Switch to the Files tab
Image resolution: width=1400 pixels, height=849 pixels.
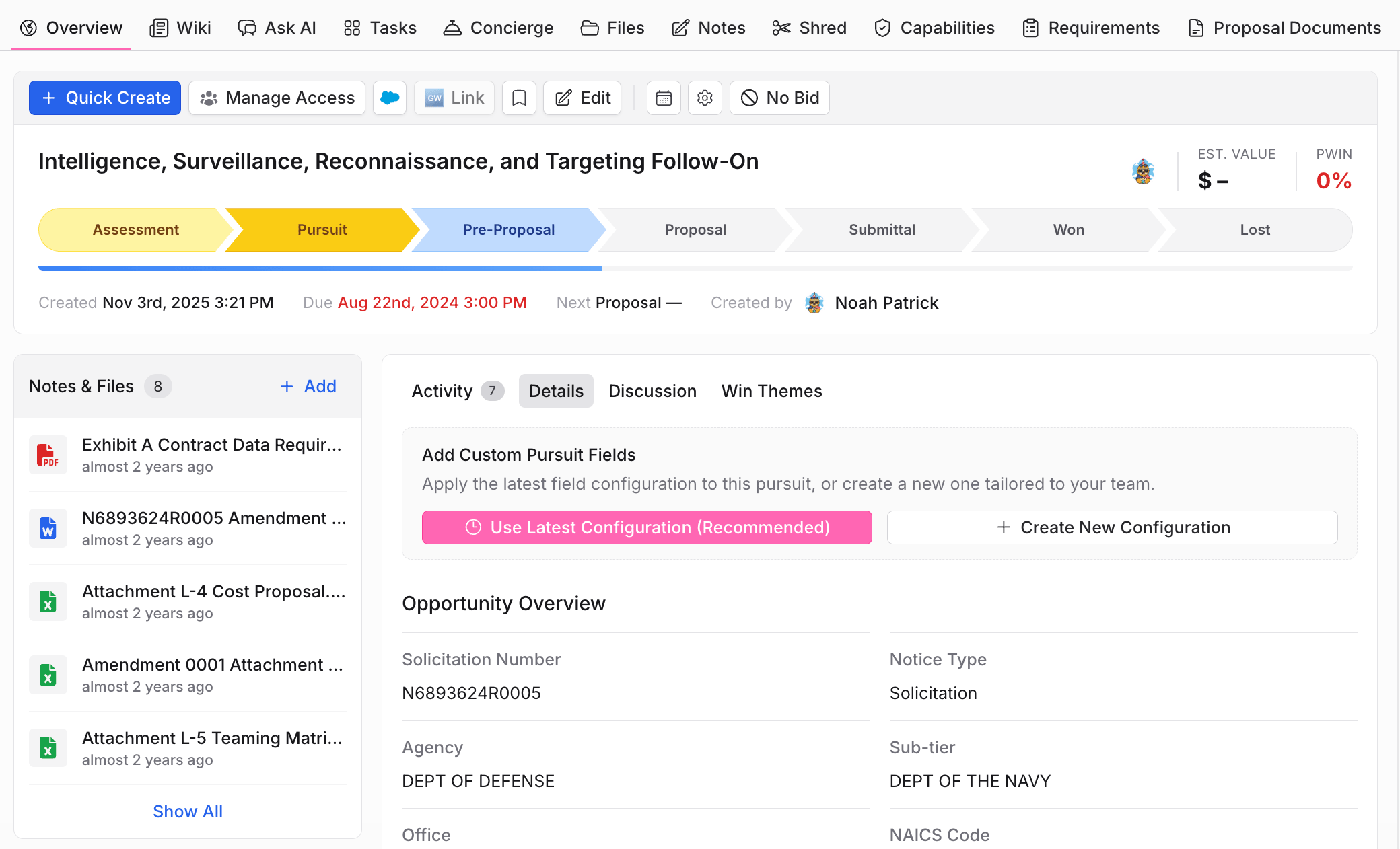[612, 28]
